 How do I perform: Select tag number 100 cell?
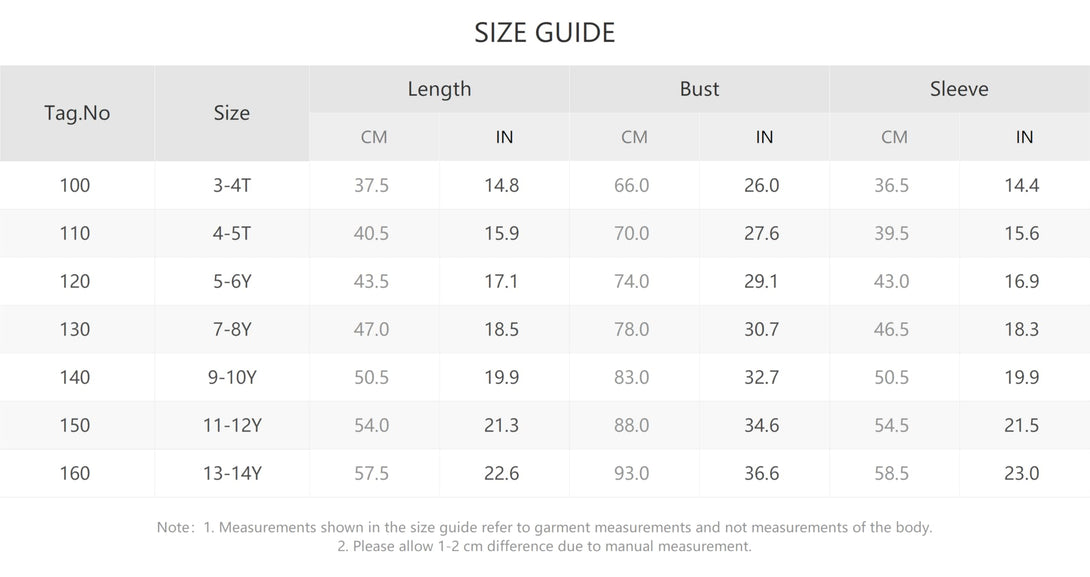[x=75, y=185]
